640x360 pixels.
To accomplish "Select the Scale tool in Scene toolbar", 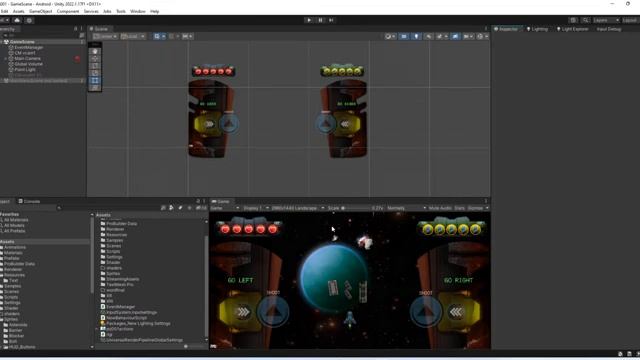I will (x=95, y=73).
